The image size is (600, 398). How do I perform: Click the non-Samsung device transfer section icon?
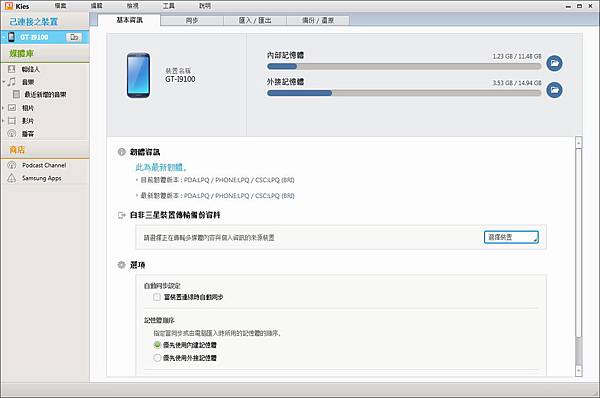point(121,215)
